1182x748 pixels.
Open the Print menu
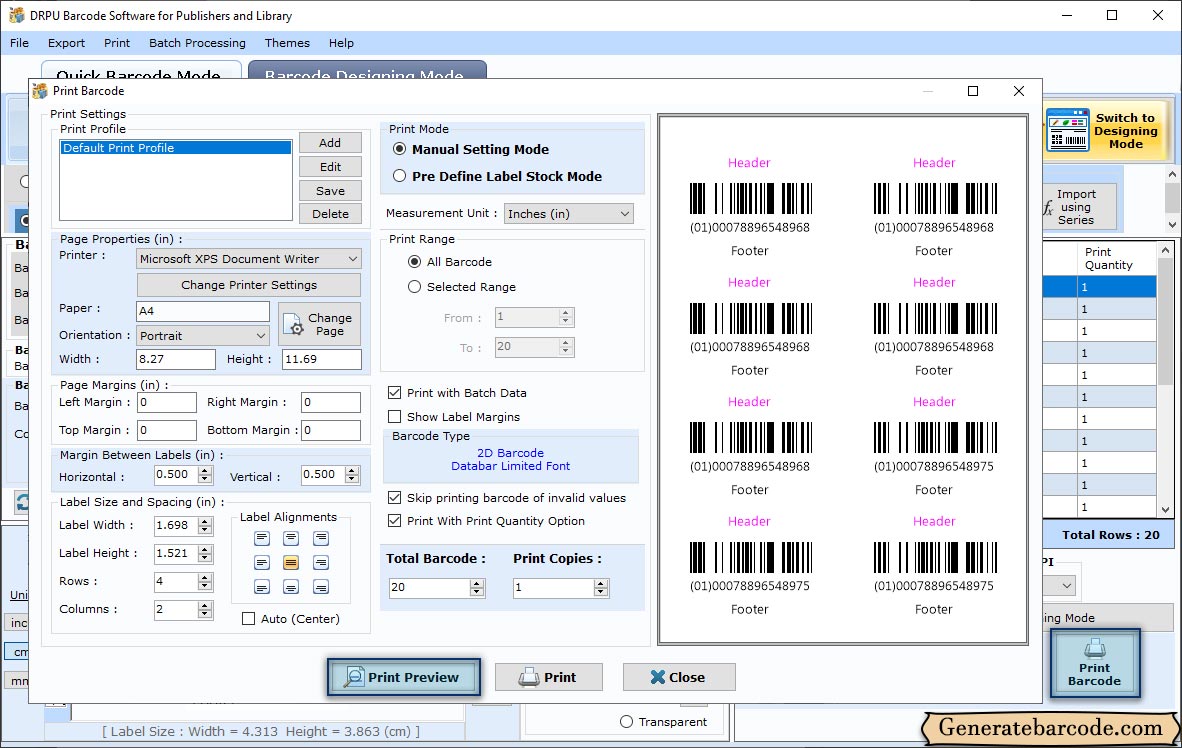pos(117,43)
